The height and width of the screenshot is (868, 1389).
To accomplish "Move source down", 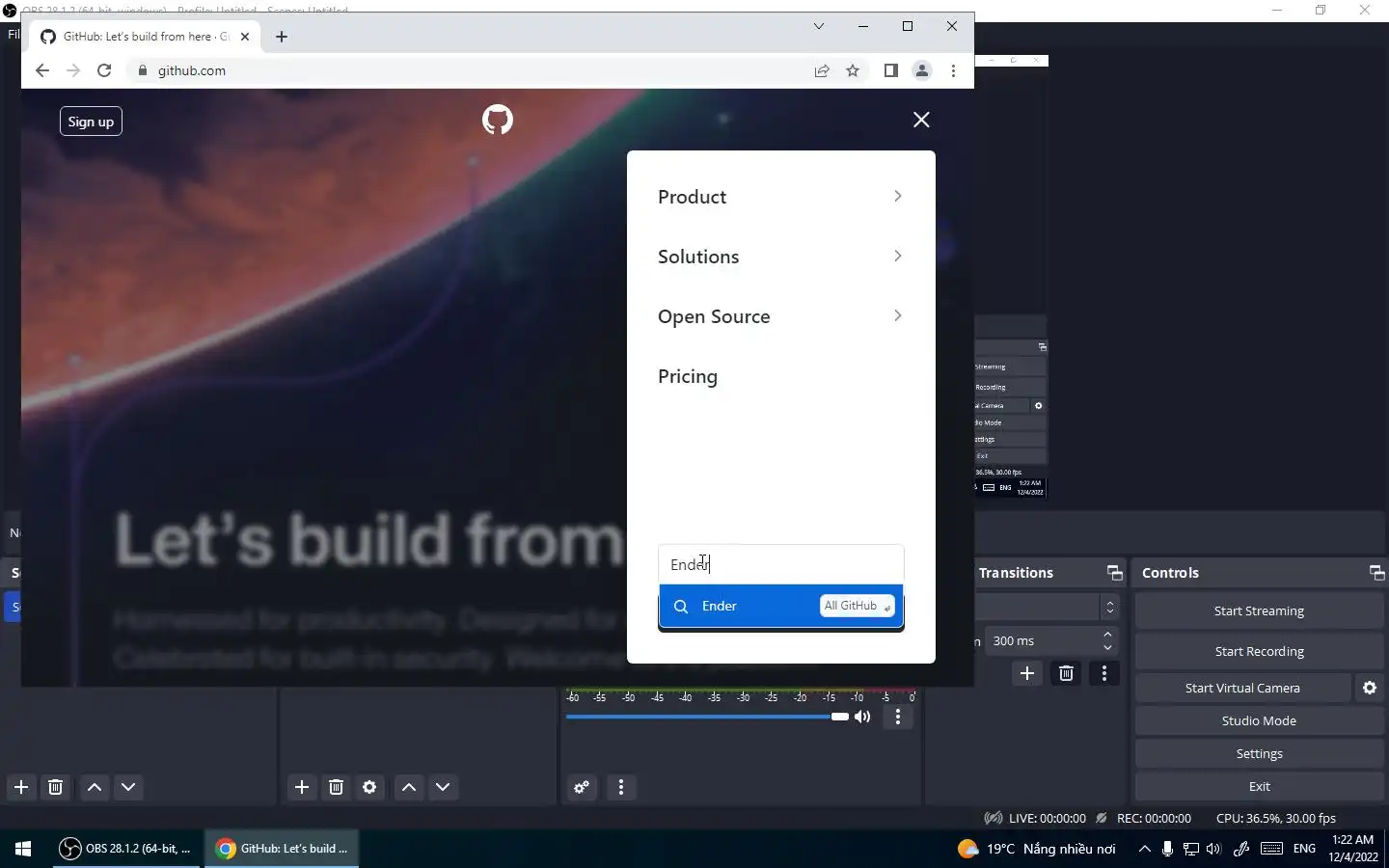I will click(x=443, y=787).
